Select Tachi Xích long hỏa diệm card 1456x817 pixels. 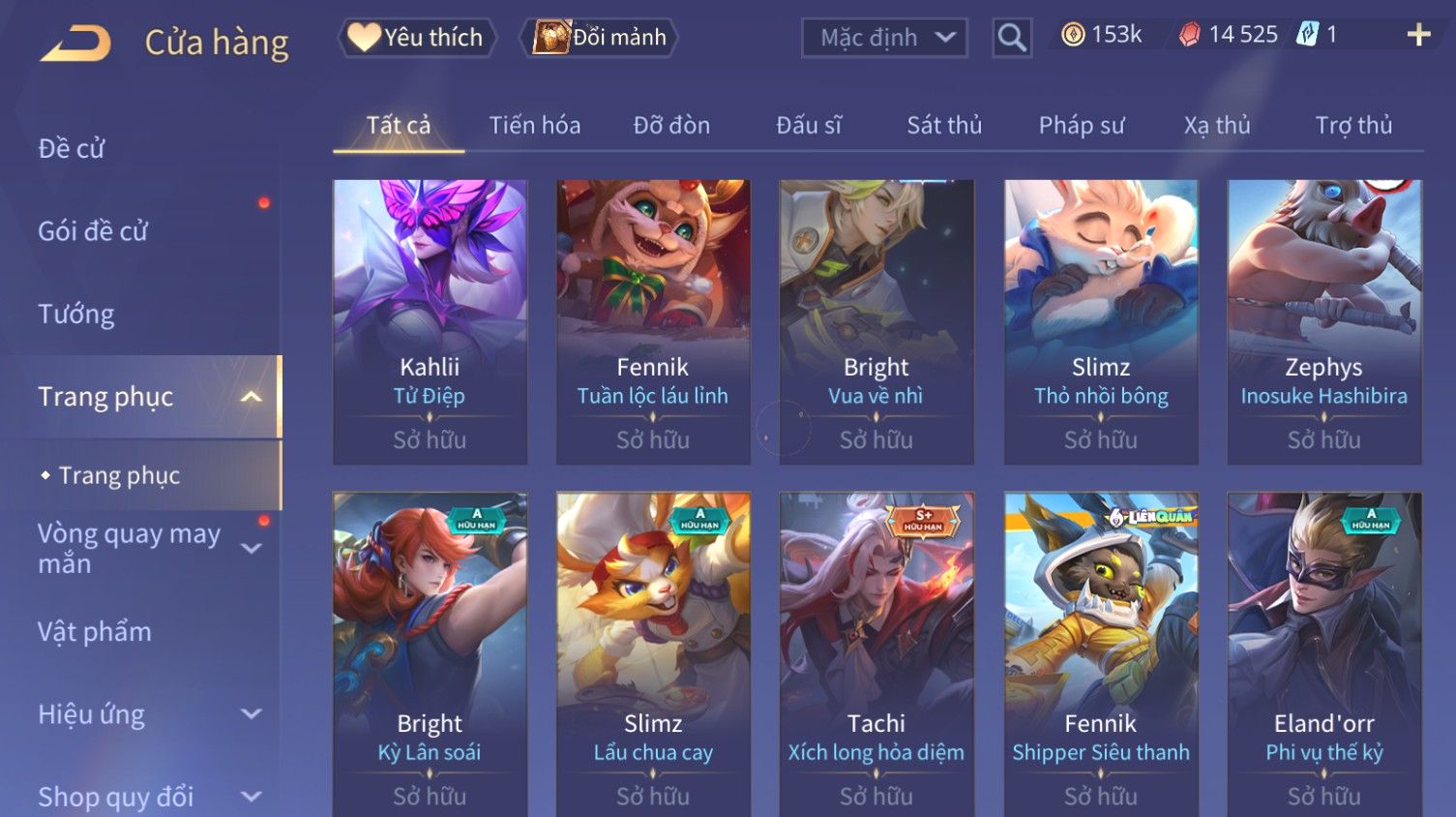(877, 654)
